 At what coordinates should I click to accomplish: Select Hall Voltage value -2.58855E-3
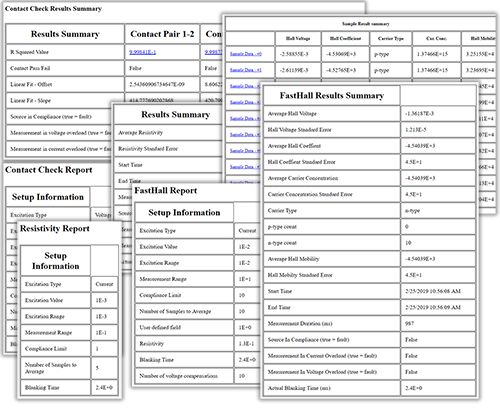pyautogui.click(x=294, y=54)
